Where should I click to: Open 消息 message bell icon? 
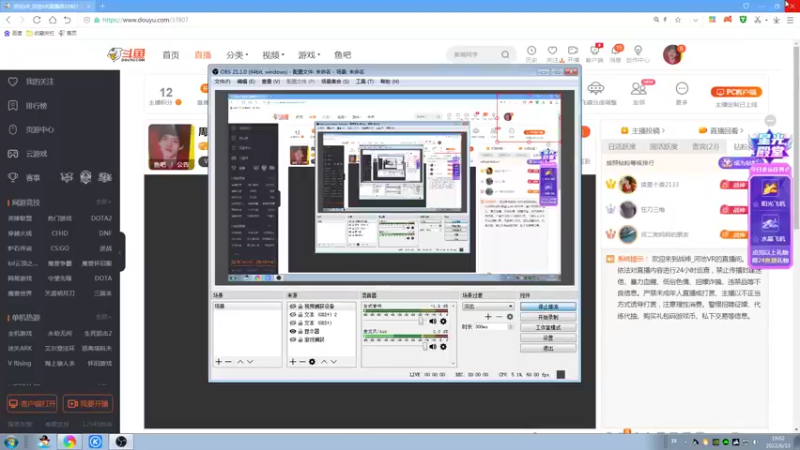[x=616, y=53]
